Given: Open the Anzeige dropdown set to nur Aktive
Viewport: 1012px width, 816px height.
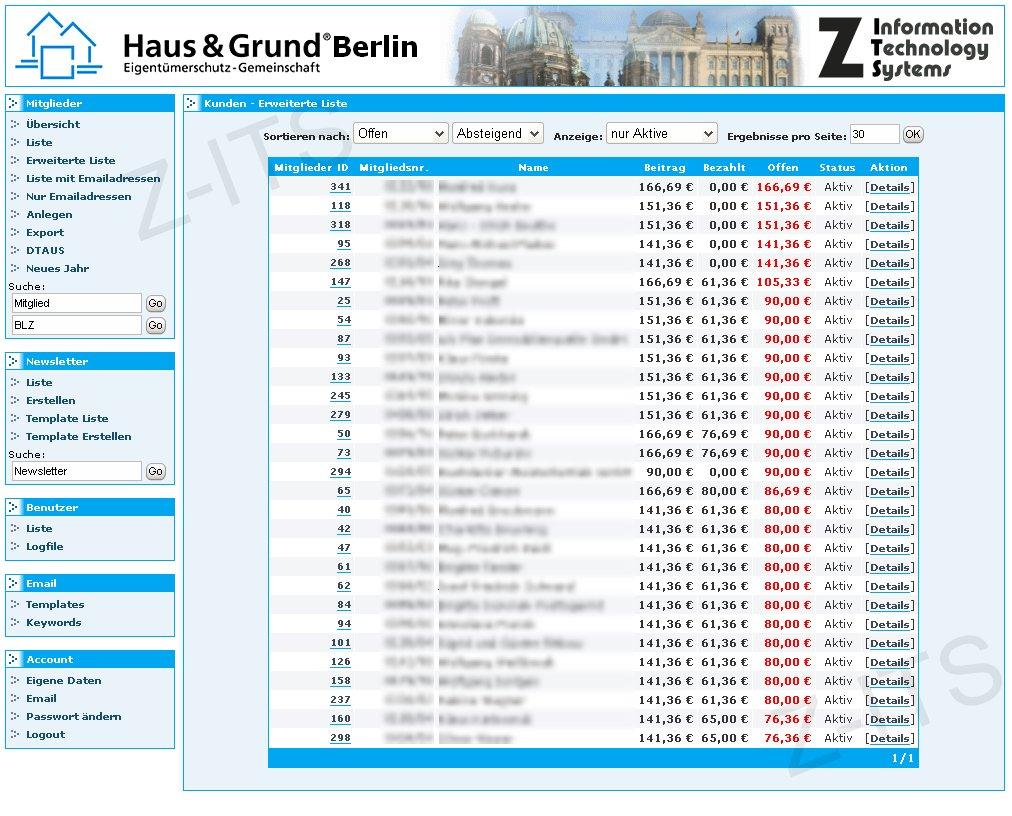Looking at the screenshot, I should (x=662, y=134).
